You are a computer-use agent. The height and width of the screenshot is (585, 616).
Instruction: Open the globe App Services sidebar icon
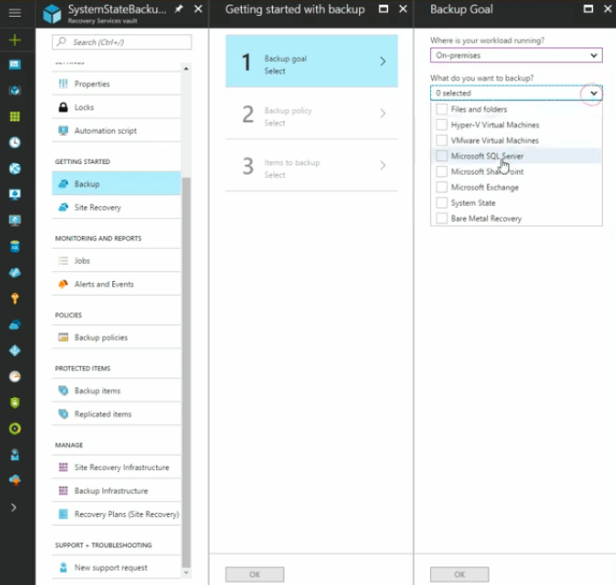pyautogui.click(x=15, y=169)
